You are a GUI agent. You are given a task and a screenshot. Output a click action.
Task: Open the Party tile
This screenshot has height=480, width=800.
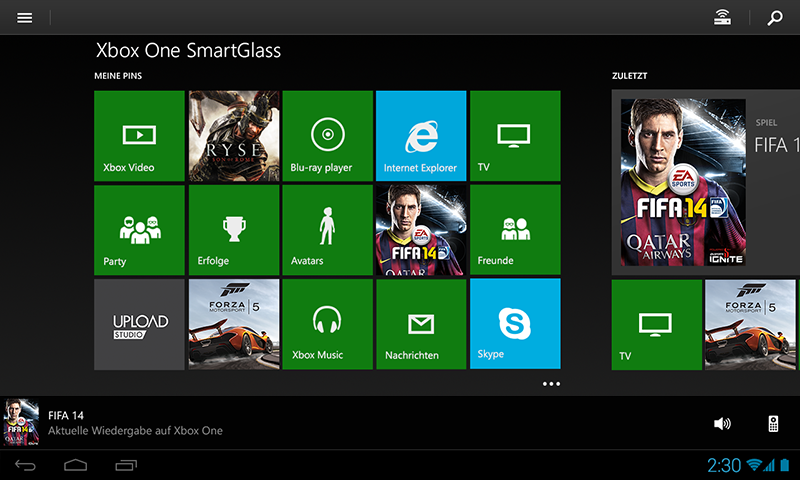[x=139, y=230]
